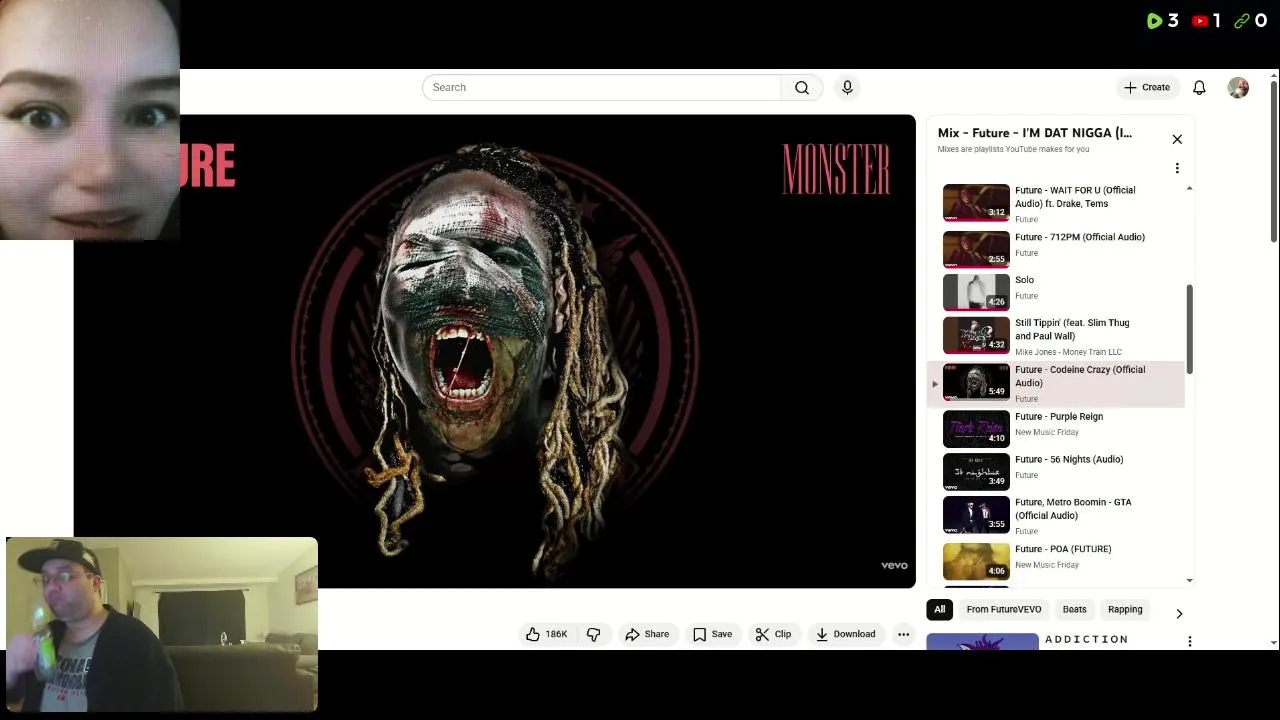Dislike the video

pyautogui.click(x=593, y=634)
